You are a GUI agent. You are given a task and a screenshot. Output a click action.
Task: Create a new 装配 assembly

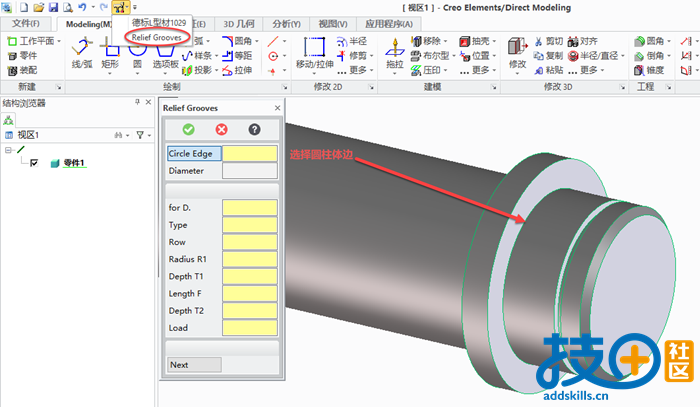coord(22,70)
